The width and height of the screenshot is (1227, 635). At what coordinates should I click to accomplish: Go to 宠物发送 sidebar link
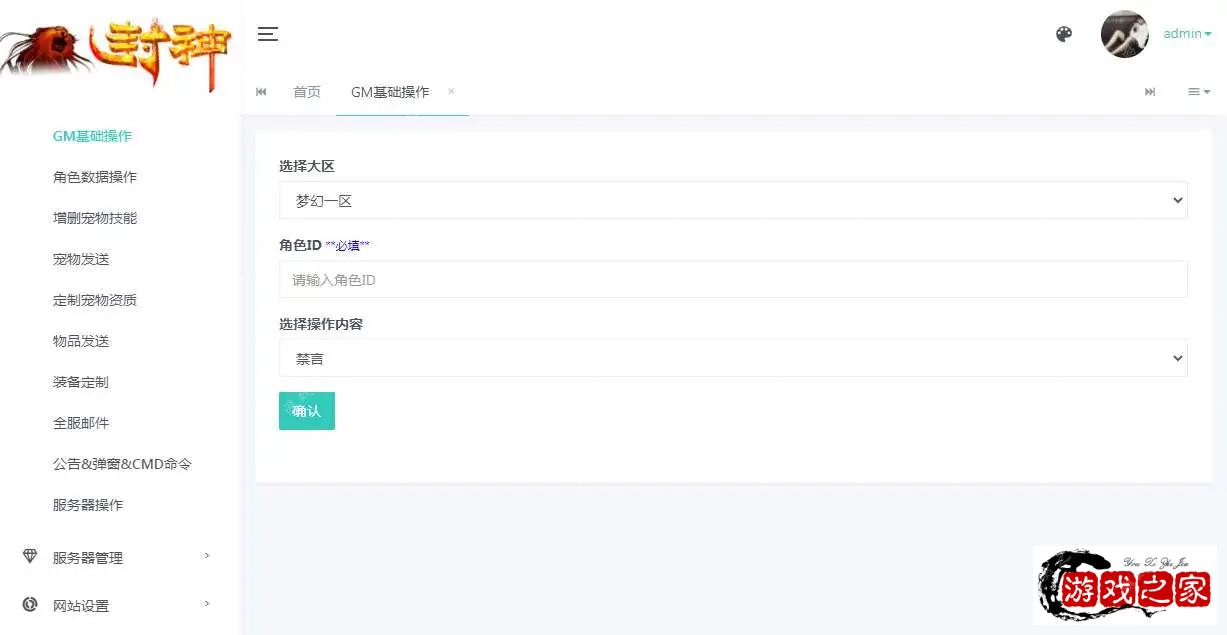click(x=81, y=259)
